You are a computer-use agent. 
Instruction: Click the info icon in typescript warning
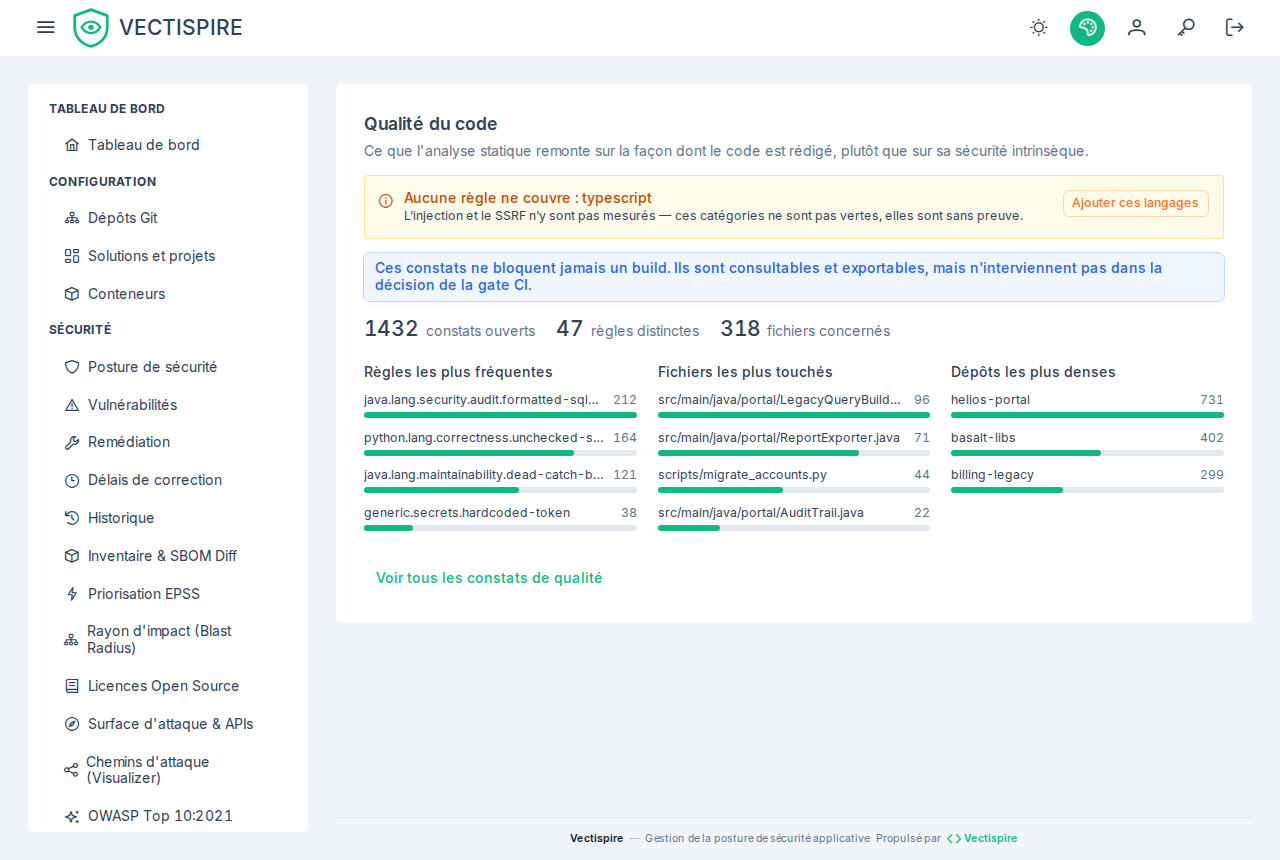tap(386, 201)
